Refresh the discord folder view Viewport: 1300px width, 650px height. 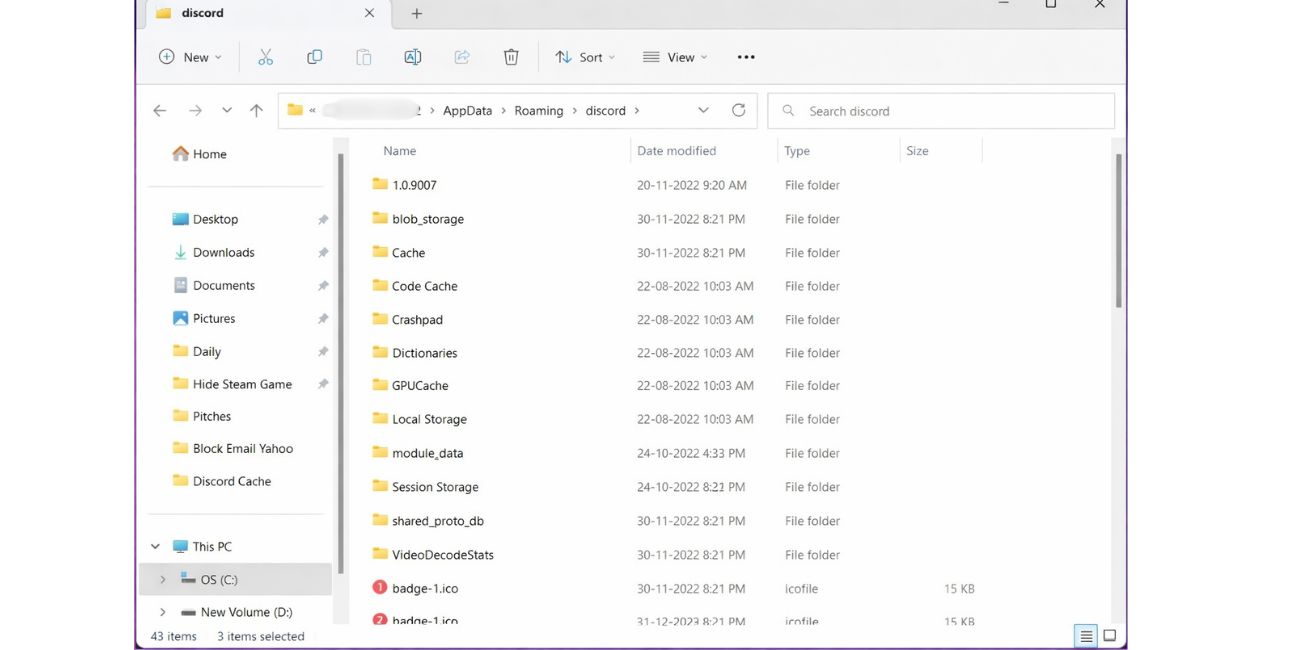(739, 110)
